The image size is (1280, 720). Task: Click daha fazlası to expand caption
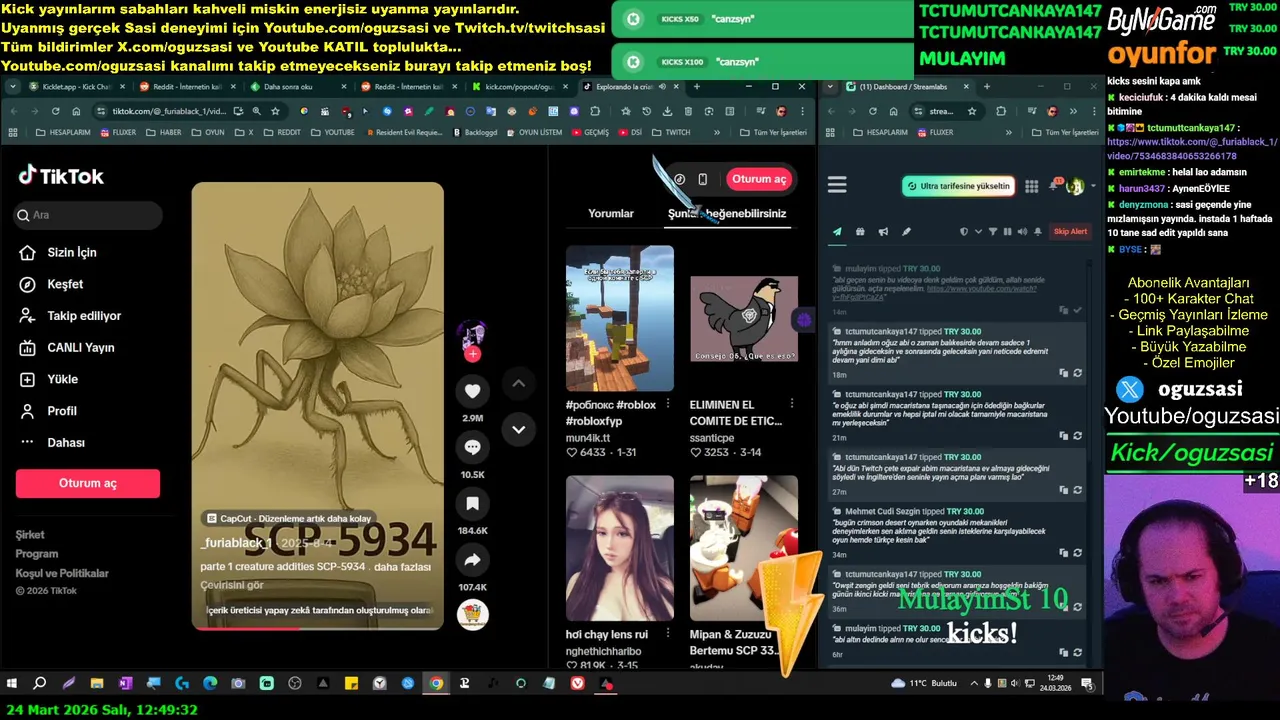click(x=402, y=567)
